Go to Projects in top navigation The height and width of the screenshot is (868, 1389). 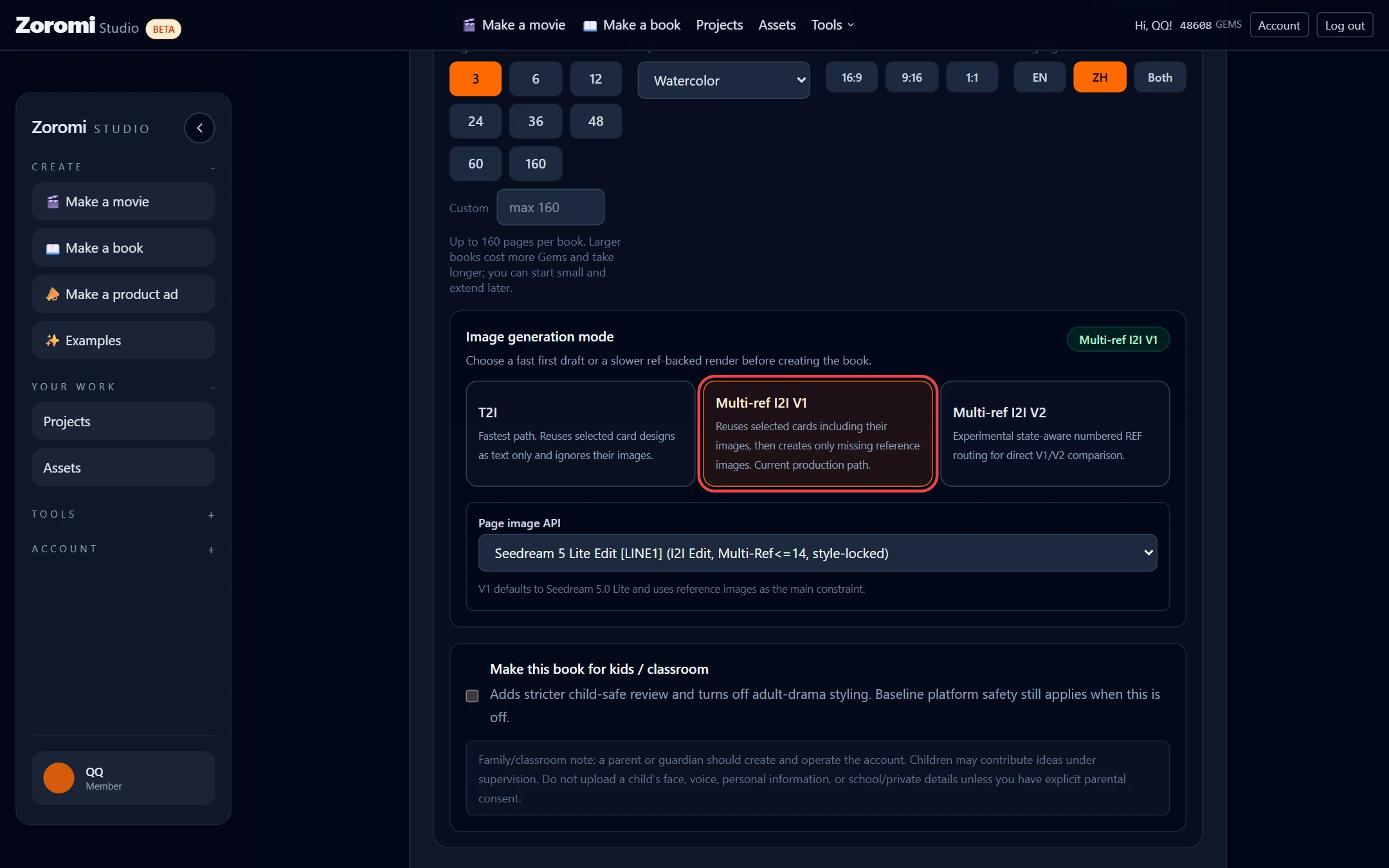(x=719, y=25)
